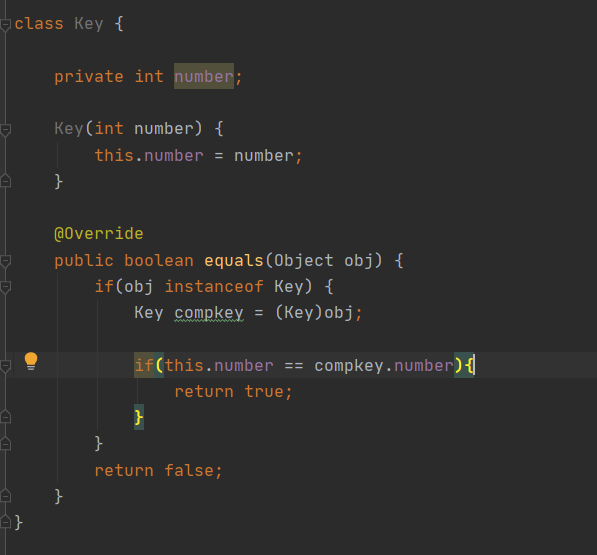Click the 'public' keyword
Image resolution: width=597 pixels, height=555 pixels.
(x=84, y=261)
